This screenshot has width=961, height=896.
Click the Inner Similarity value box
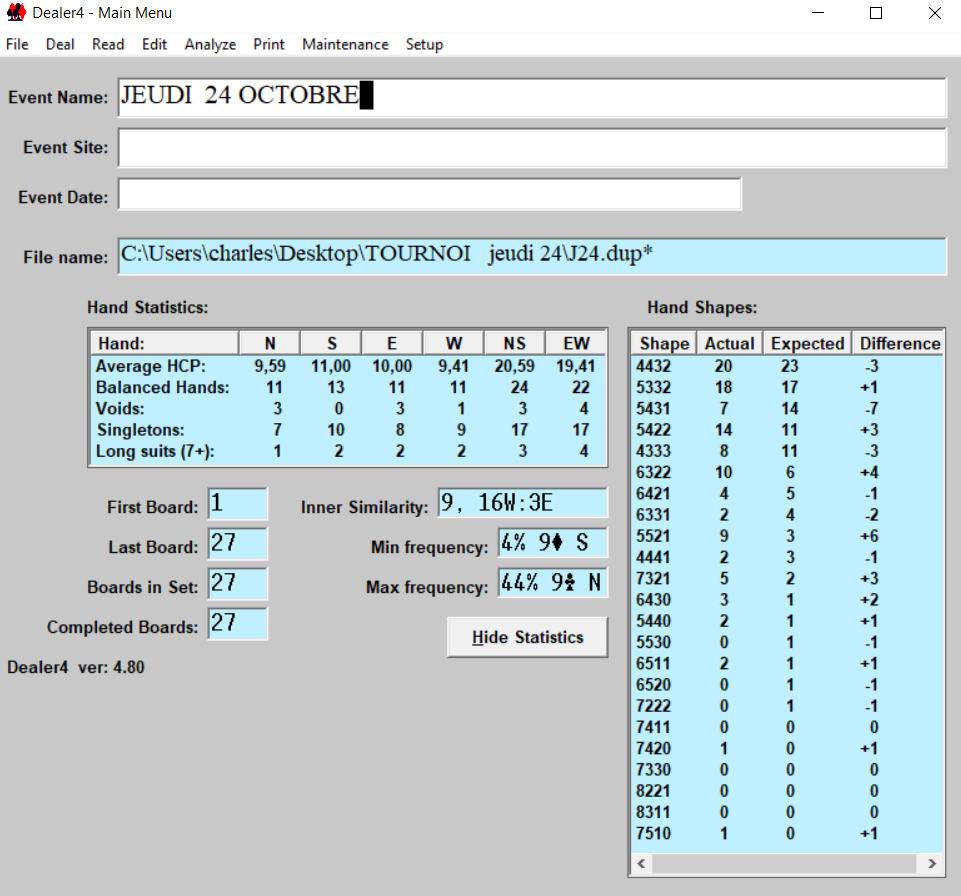(x=522, y=503)
